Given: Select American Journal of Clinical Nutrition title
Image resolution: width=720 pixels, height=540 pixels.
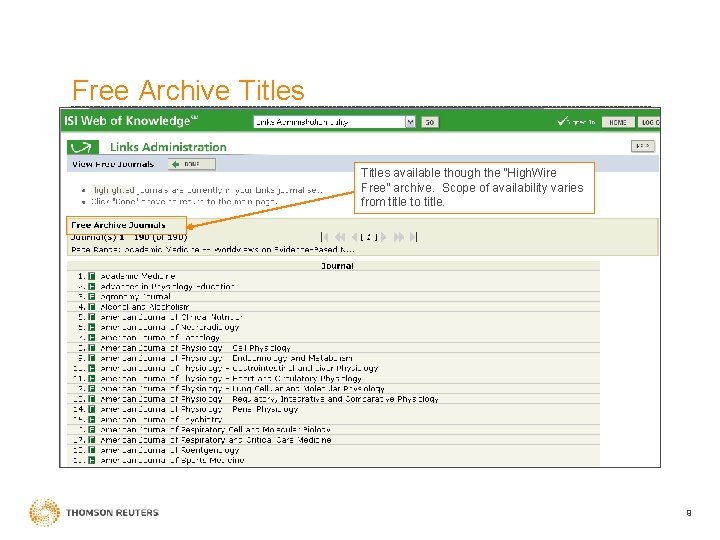Looking at the screenshot, I should coord(171,317).
